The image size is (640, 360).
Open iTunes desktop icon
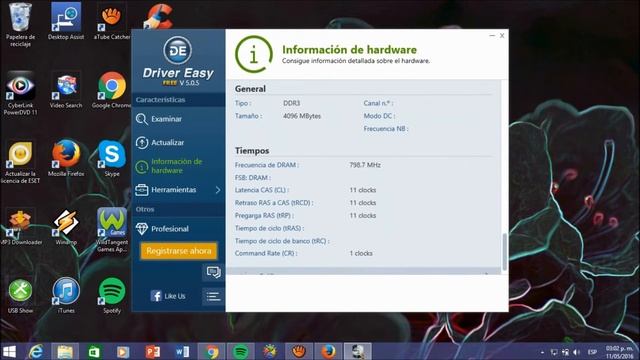point(66,296)
